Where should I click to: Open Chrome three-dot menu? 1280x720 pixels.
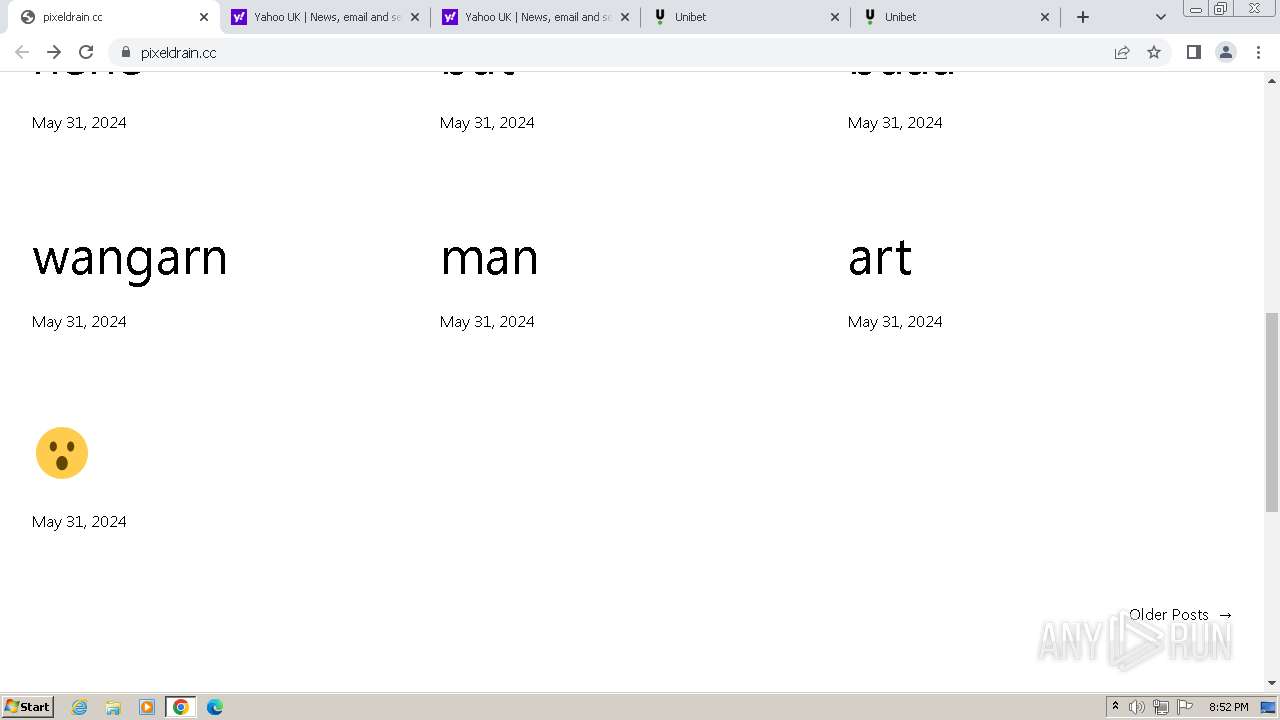(x=1258, y=52)
